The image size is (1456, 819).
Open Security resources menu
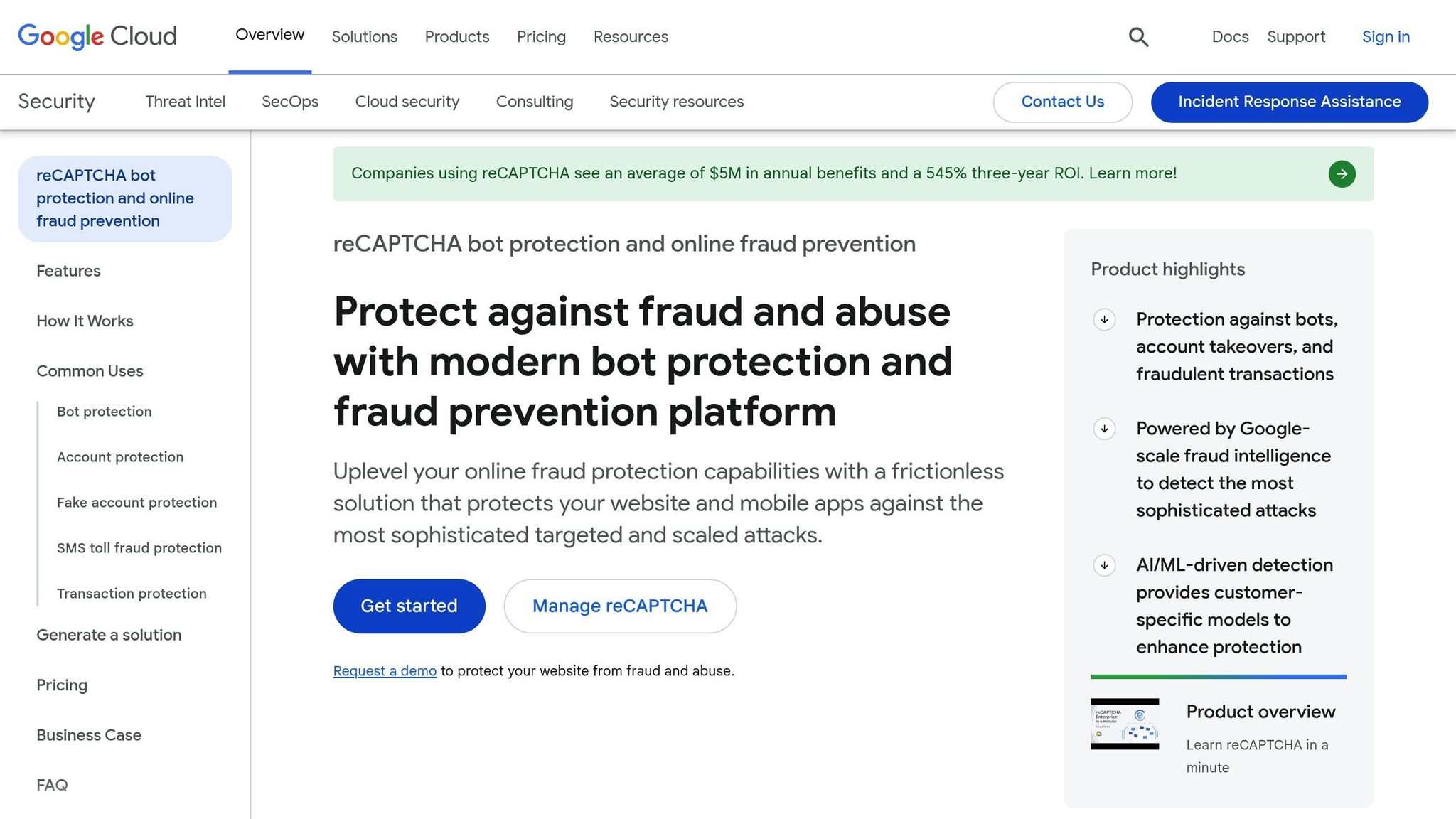(677, 102)
